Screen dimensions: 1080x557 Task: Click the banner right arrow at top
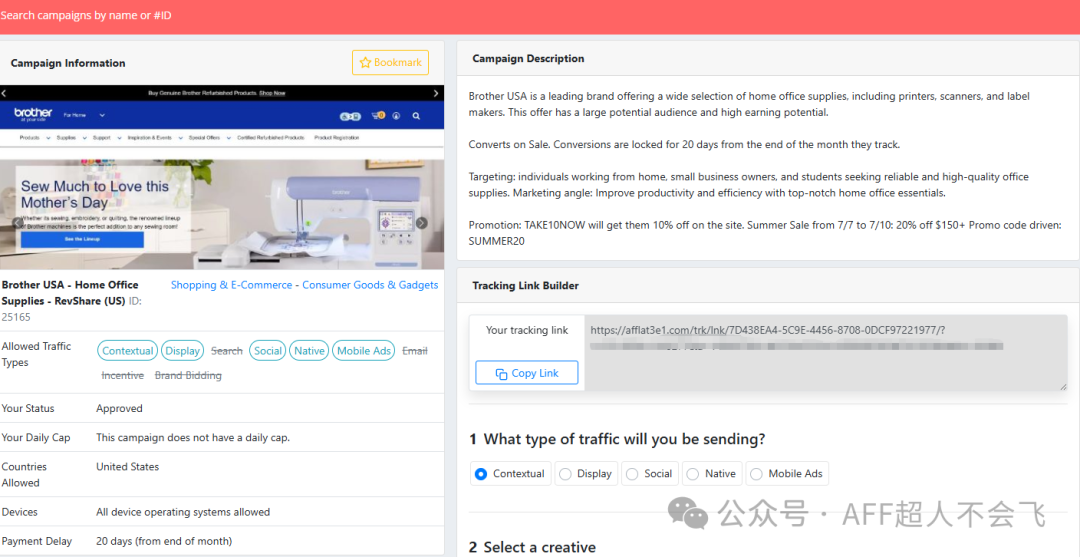pos(438,92)
